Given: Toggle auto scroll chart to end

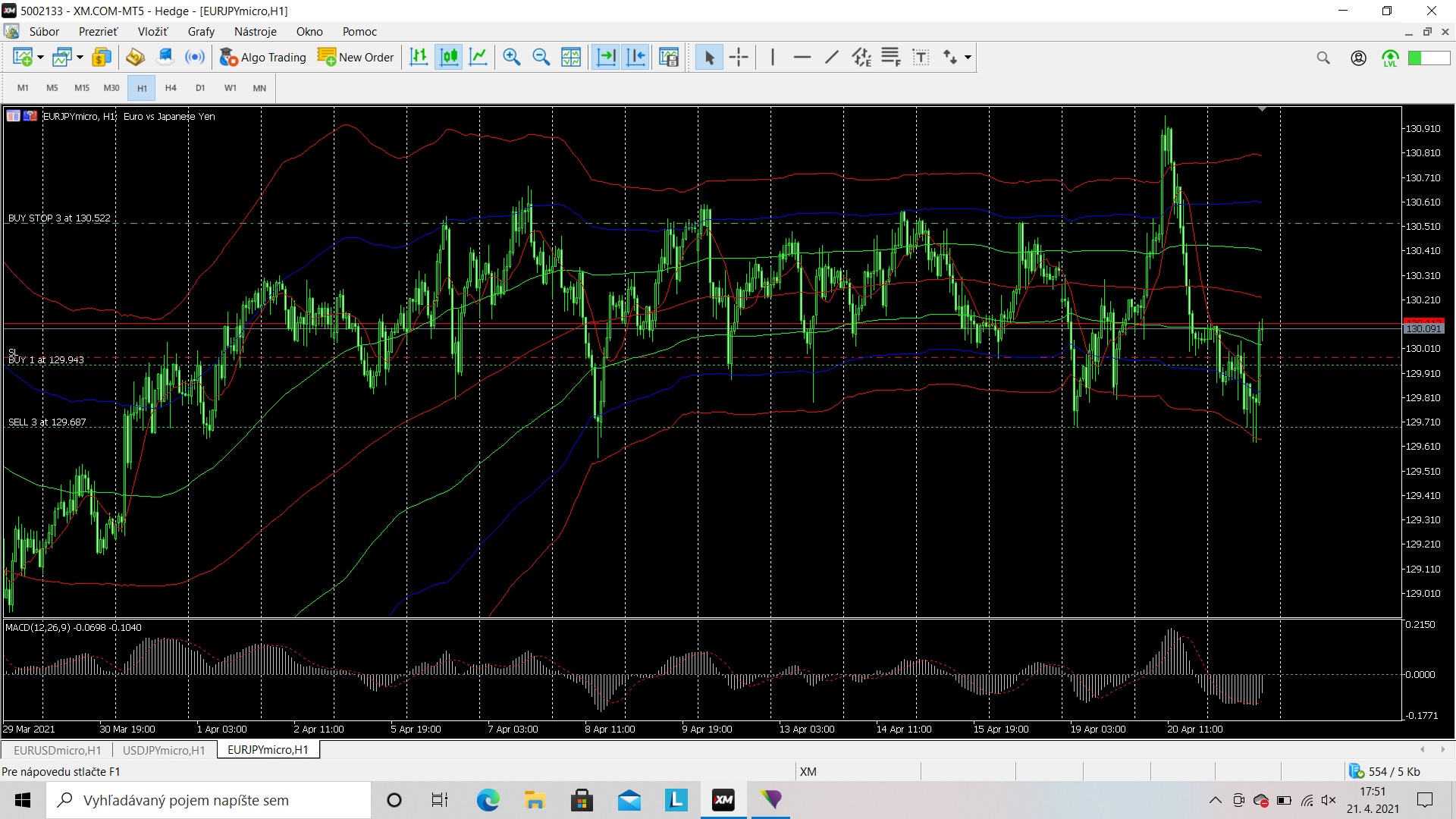Looking at the screenshot, I should [606, 57].
